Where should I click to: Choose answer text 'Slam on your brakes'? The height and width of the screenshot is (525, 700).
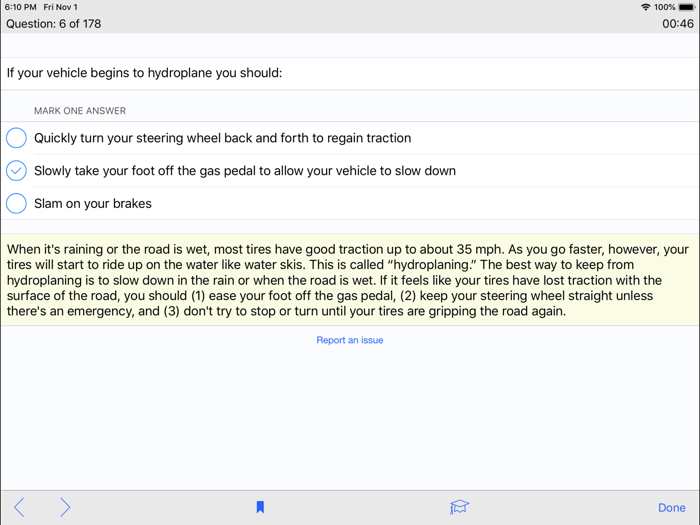click(x=93, y=204)
